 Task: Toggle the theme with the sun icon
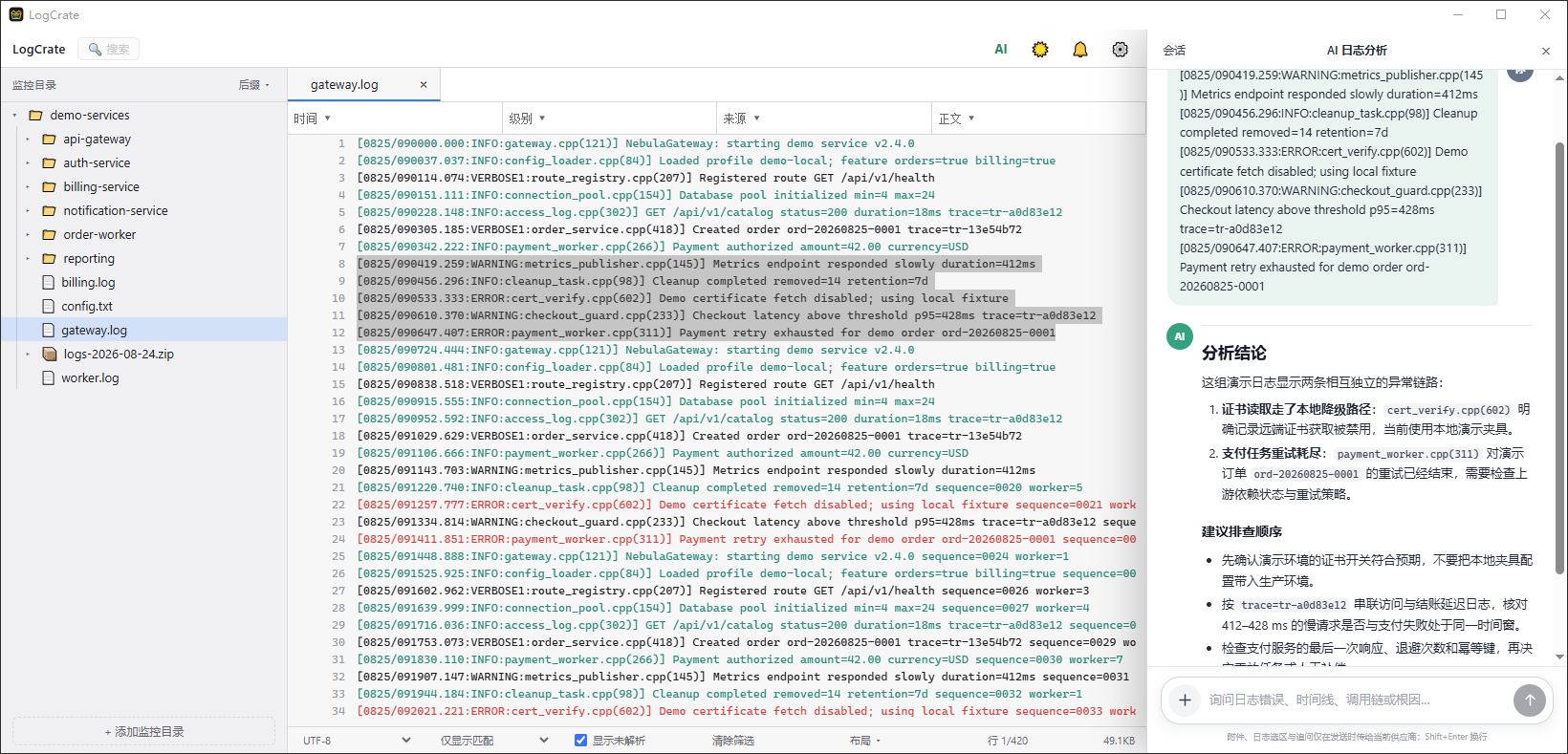click(x=1040, y=49)
